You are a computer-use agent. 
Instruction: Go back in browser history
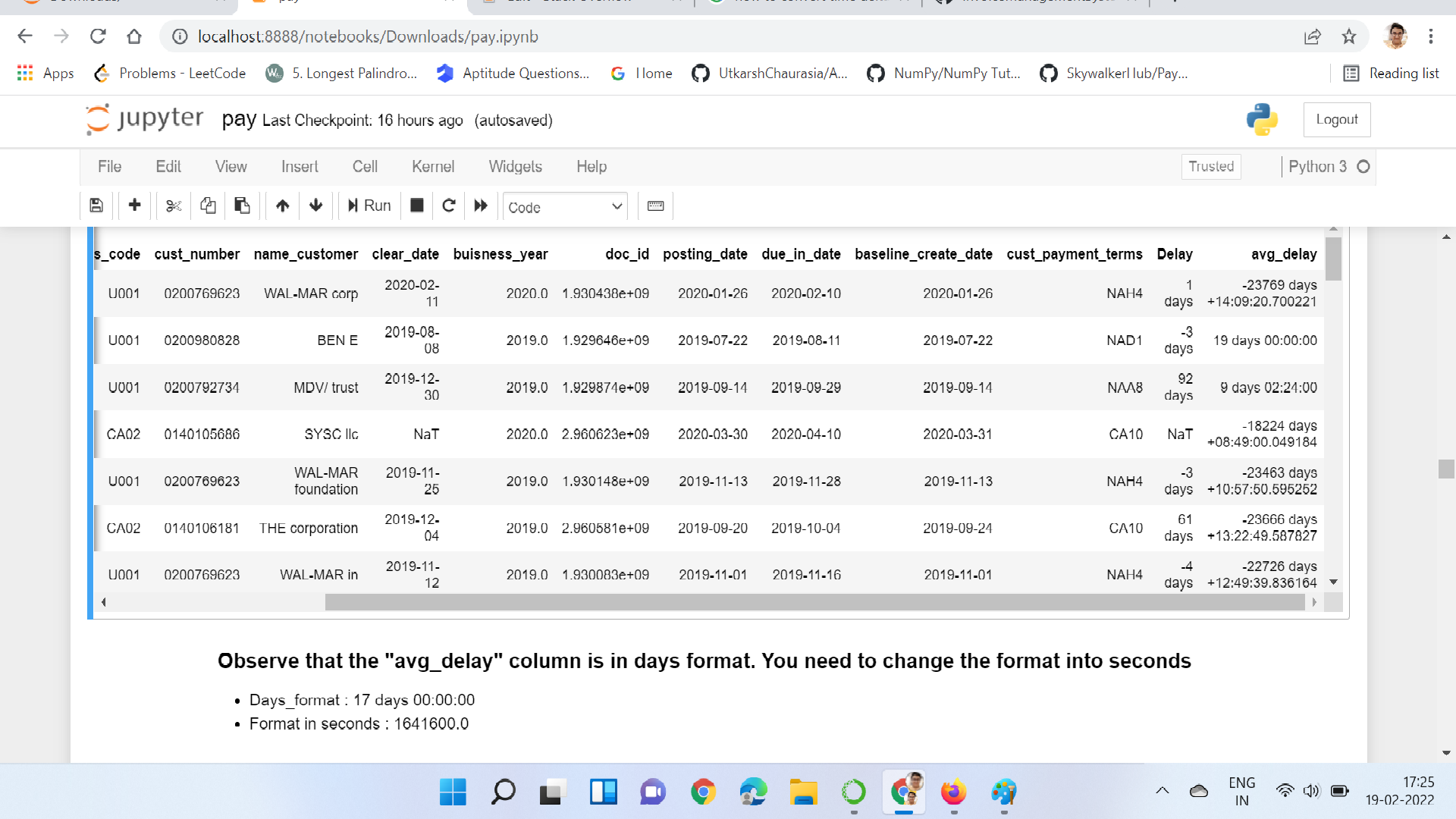pos(25,36)
